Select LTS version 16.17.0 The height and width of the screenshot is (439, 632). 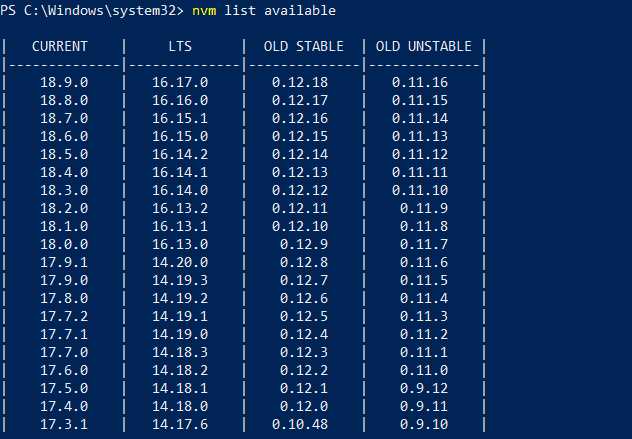180,82
